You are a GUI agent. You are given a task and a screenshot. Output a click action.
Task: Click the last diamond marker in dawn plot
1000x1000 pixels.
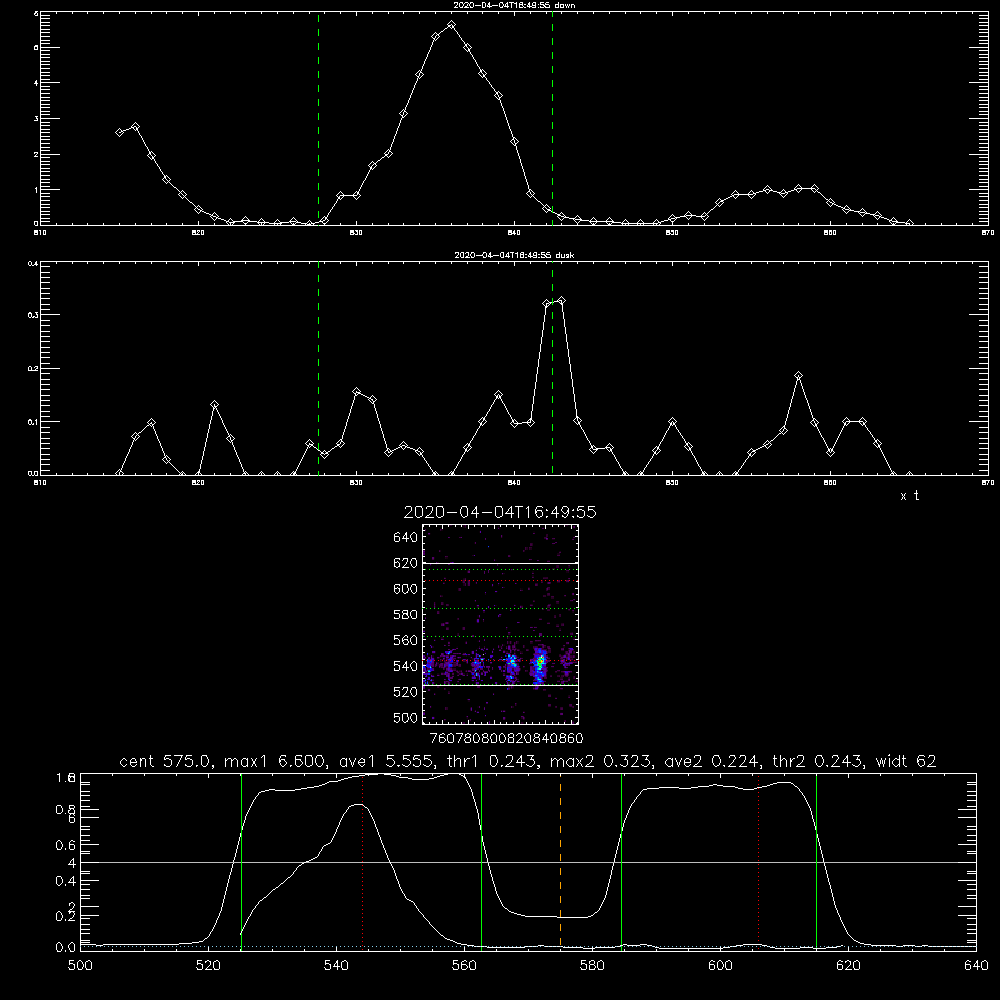[x=909, y=223]
